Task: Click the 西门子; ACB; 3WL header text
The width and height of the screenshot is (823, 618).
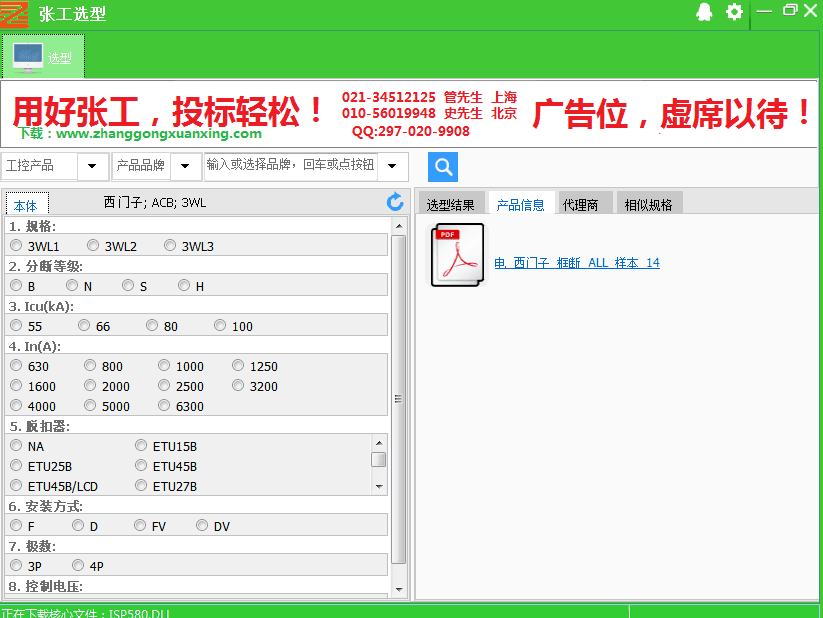Action: [155, 203]
